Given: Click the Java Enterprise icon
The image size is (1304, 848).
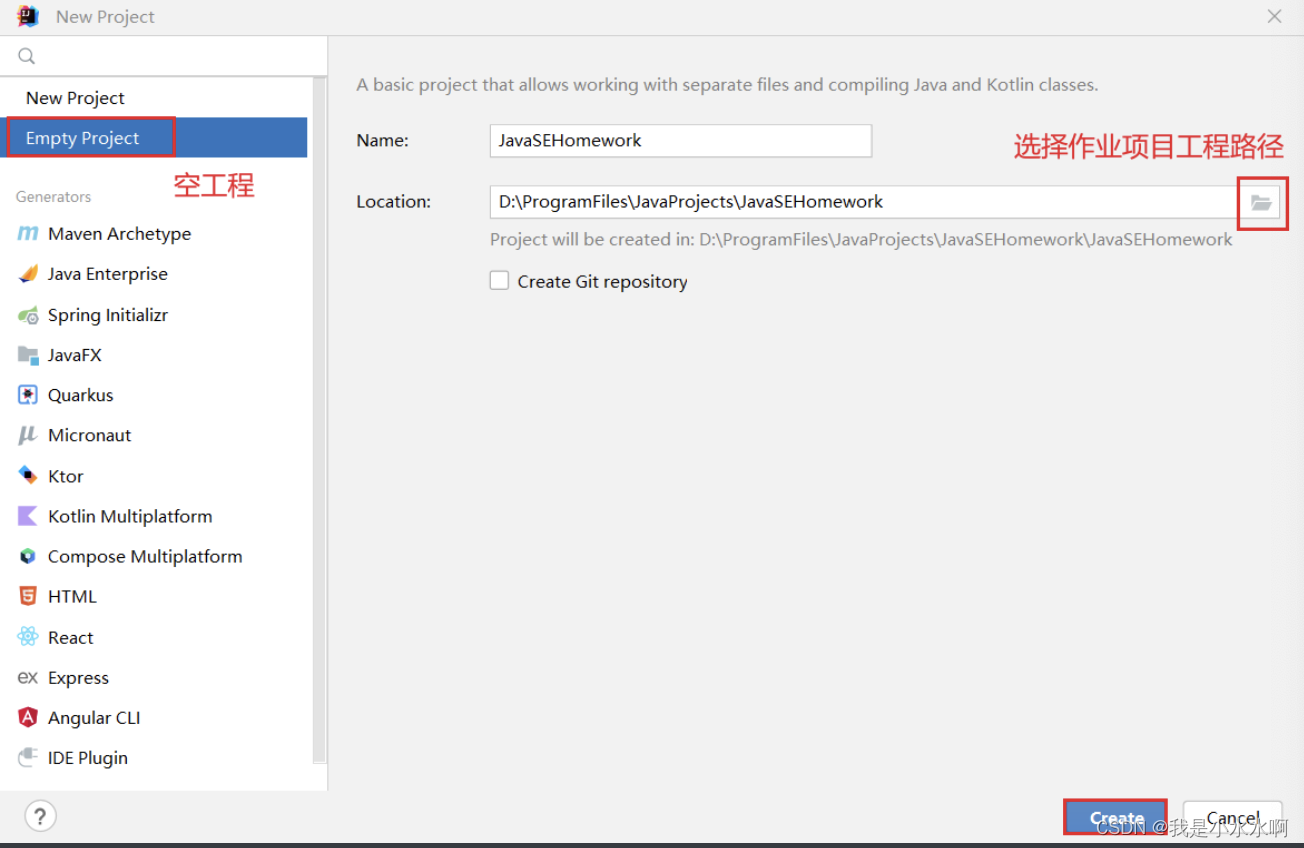Looking at the screenshot, I should pos(28,274).
